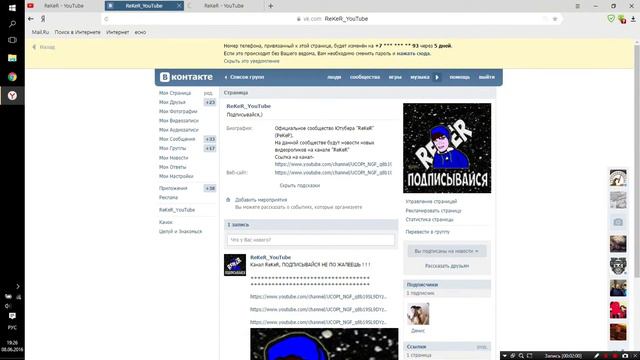Open Мои Друзья in sidebar

click(172, 102)
